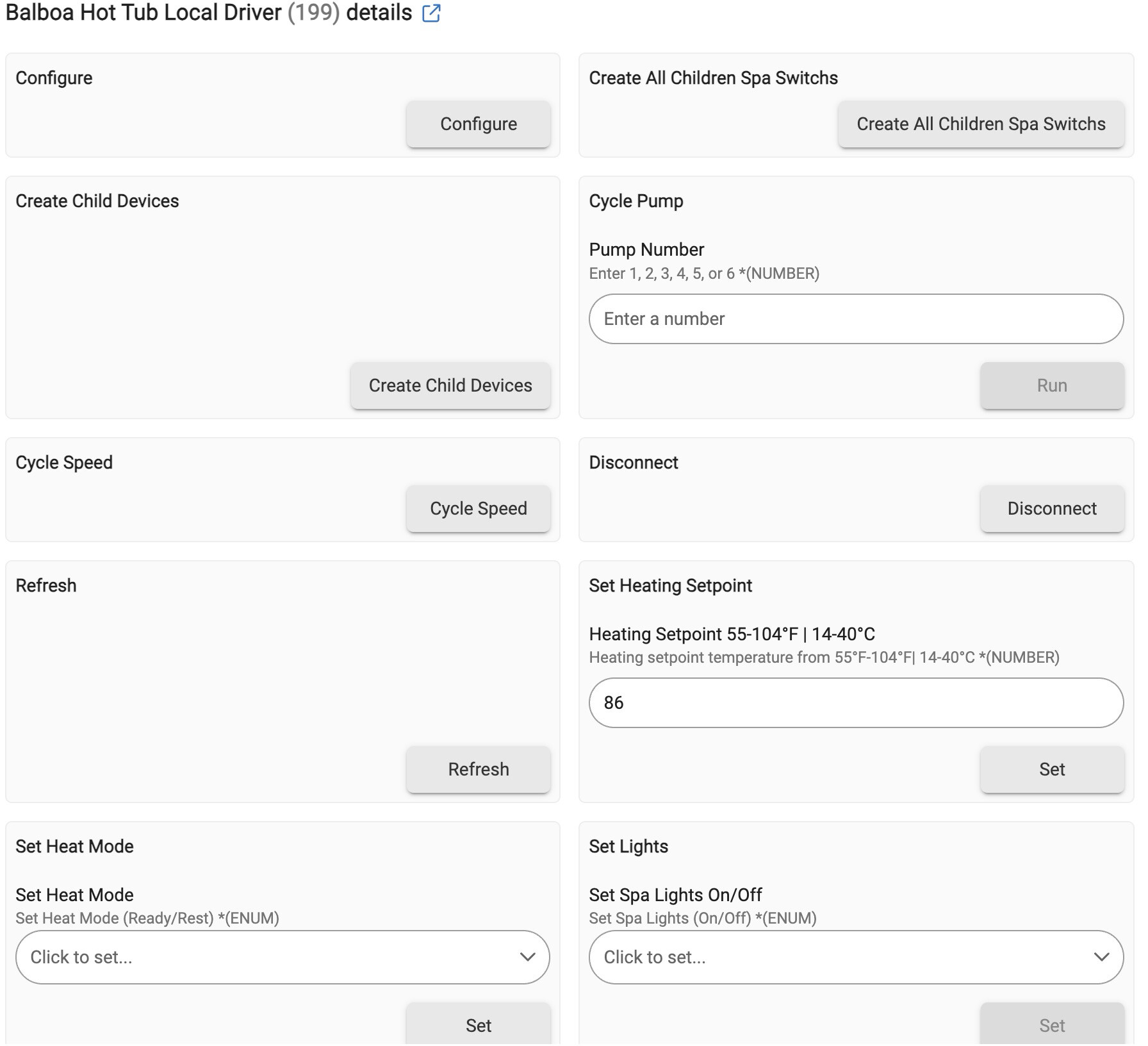Click the Cycle Speed button
Image resolution: width=1148 pixels, height=1046 pixels.
(x=478, y=508)
